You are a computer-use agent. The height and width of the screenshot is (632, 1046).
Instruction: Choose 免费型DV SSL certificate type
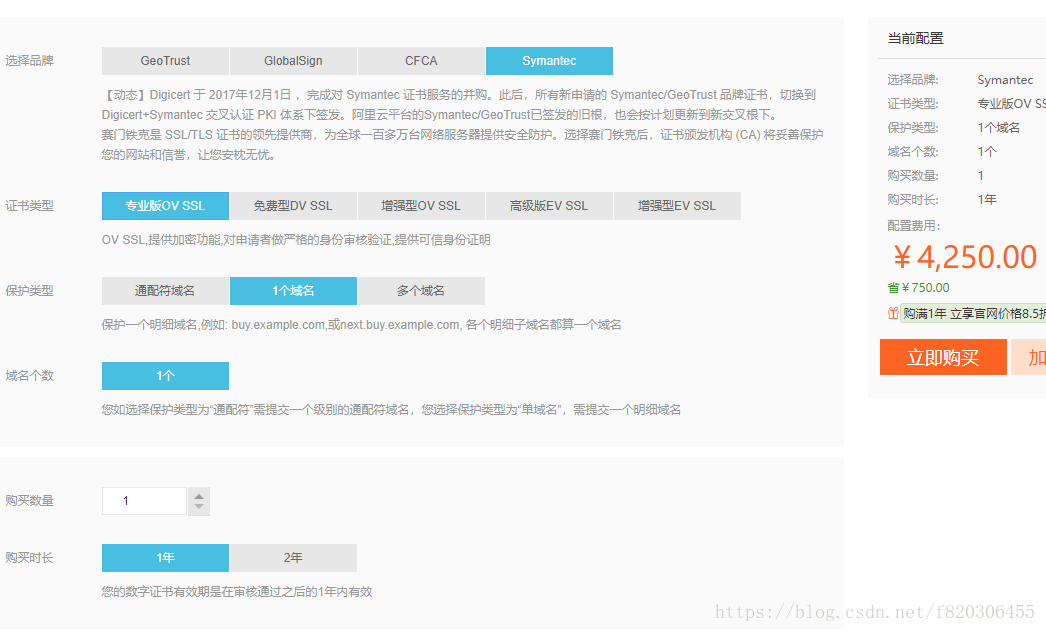294,206
